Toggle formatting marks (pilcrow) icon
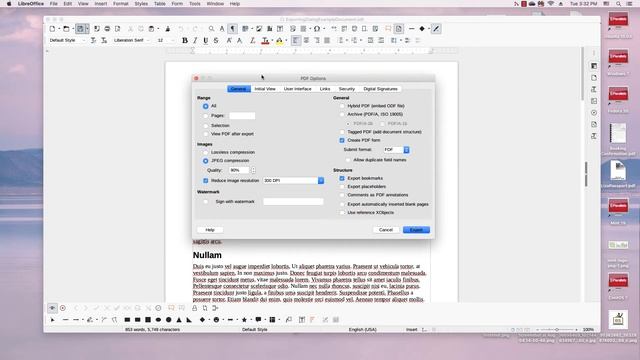This screenshot has height=360, width=640. coord(233,29)
